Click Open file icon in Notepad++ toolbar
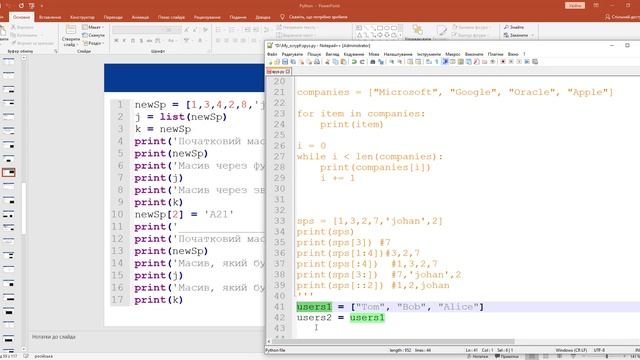Screen dimensions: 640x360 (x=277, y=62)
